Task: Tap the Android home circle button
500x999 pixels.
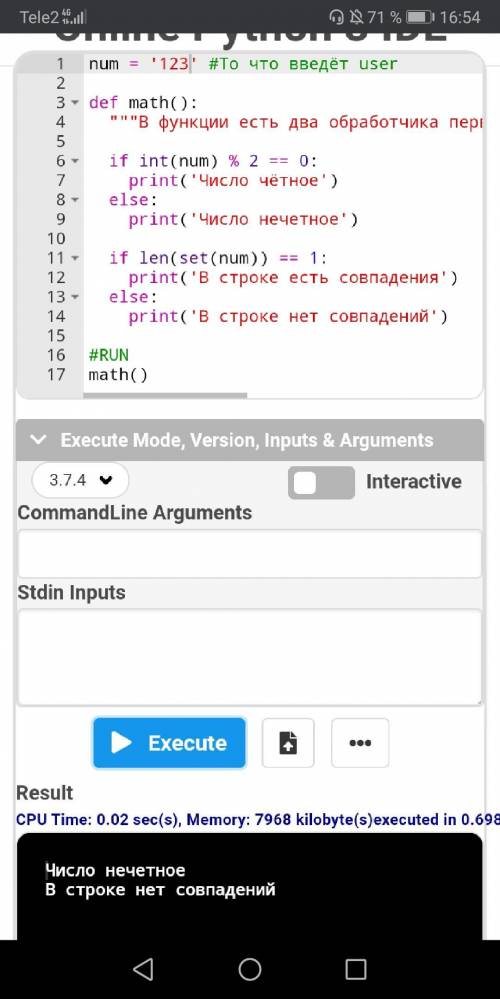Action: [x=250, y=969]
